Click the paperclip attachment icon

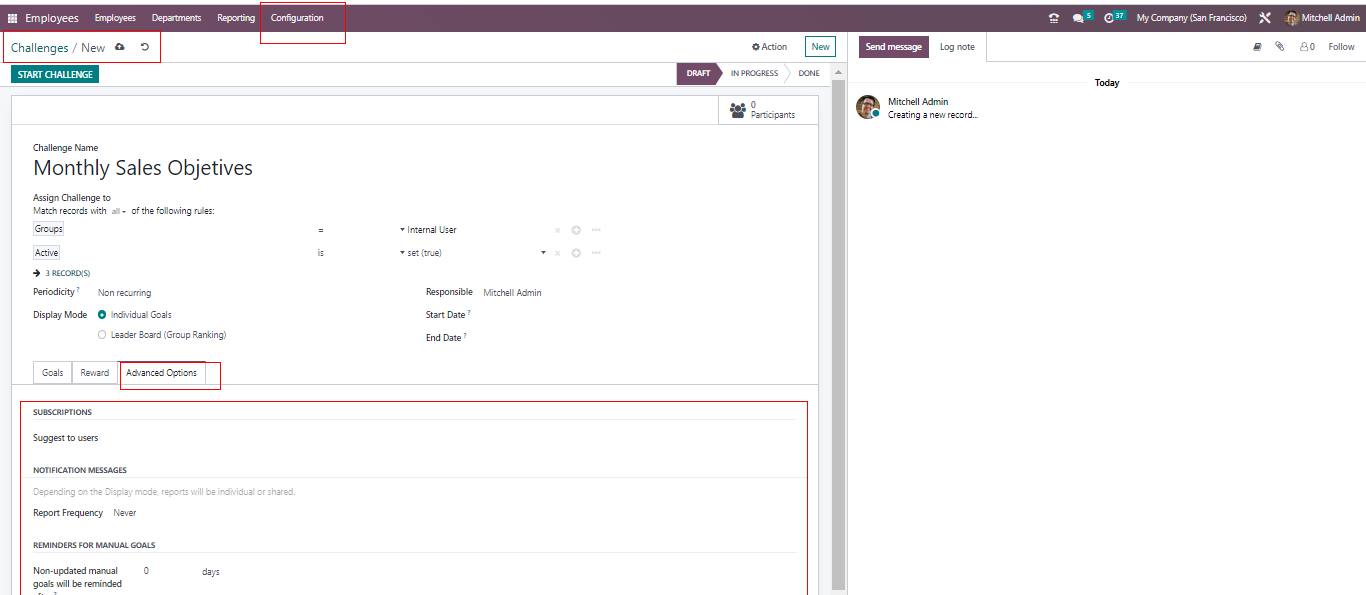(x=1279, y=47)
